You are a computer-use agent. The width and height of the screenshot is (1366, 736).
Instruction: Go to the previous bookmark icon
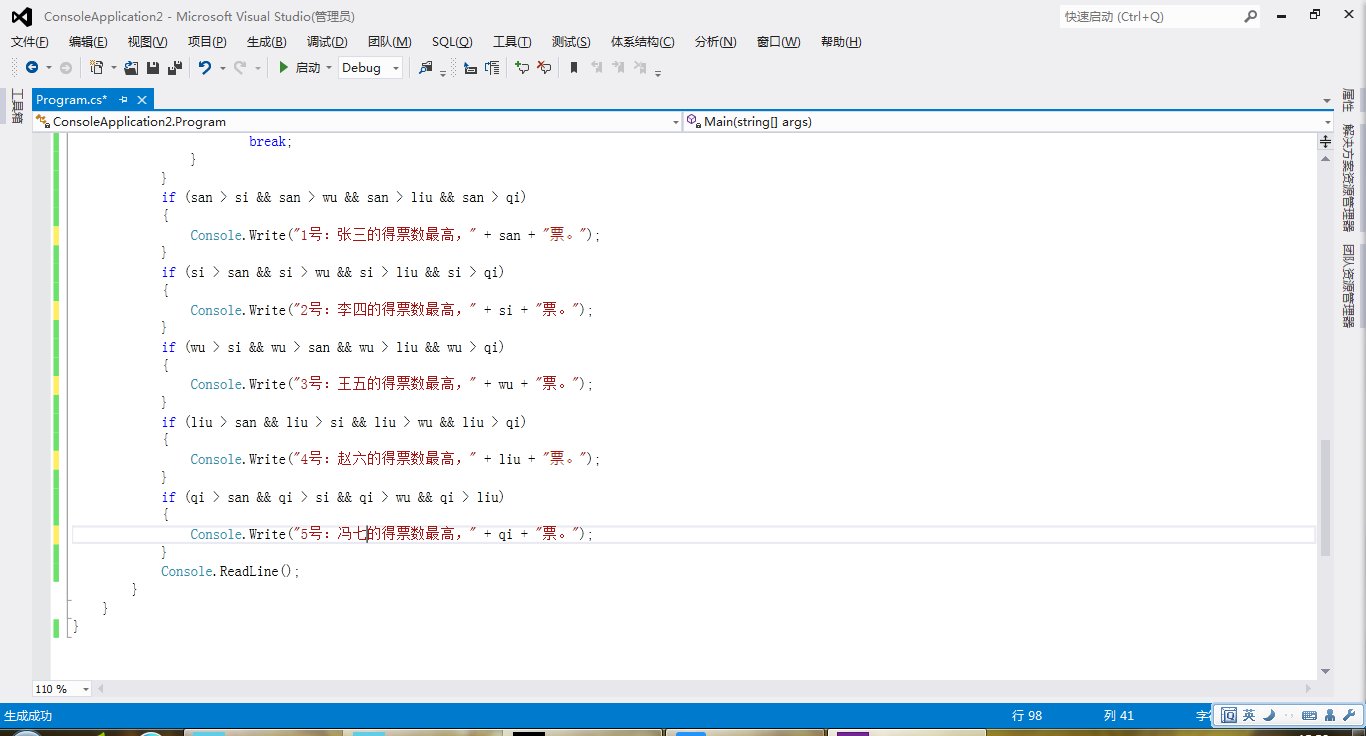click(x=597, y=68)
